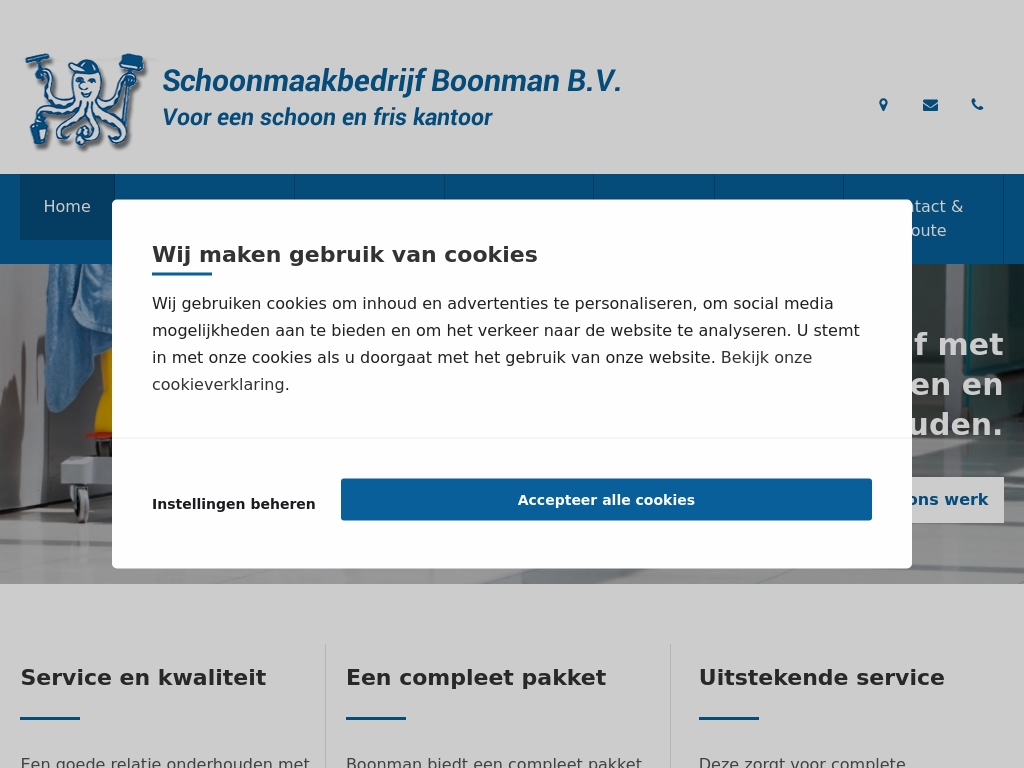1024x768 pixels.
Task: Click the envelope email icon
Action: 930,105
